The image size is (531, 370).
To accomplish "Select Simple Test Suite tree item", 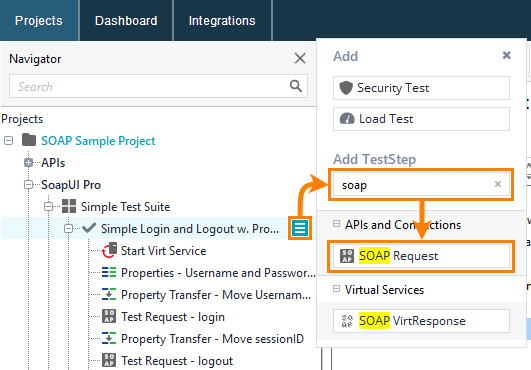I will (x=126, y=206).
